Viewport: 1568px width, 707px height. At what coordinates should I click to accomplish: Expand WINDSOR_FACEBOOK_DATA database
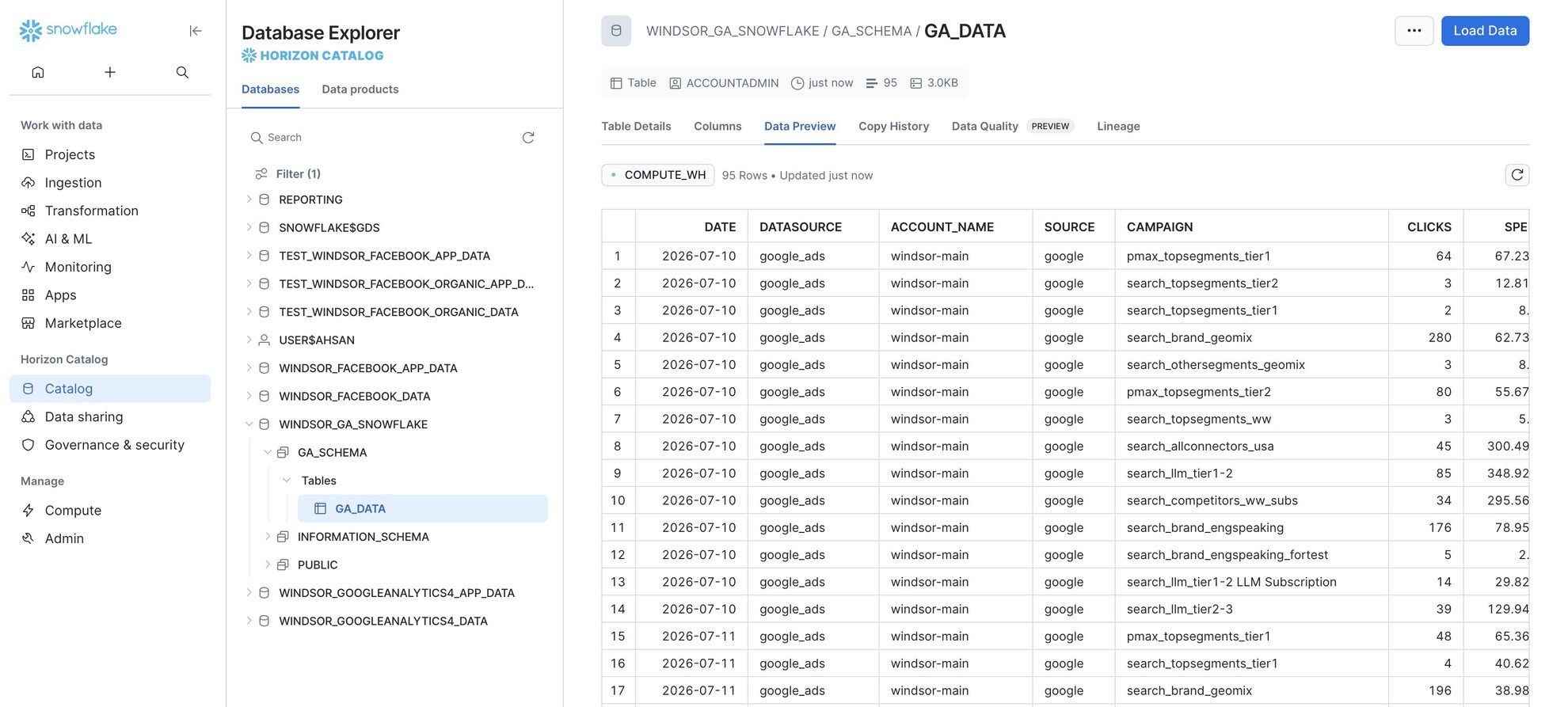(249, 396)
